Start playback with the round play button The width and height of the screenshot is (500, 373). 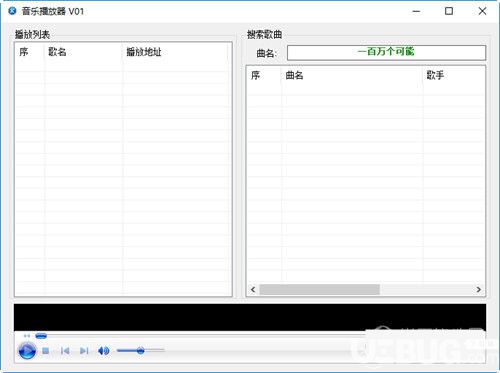tap(27, 351)
